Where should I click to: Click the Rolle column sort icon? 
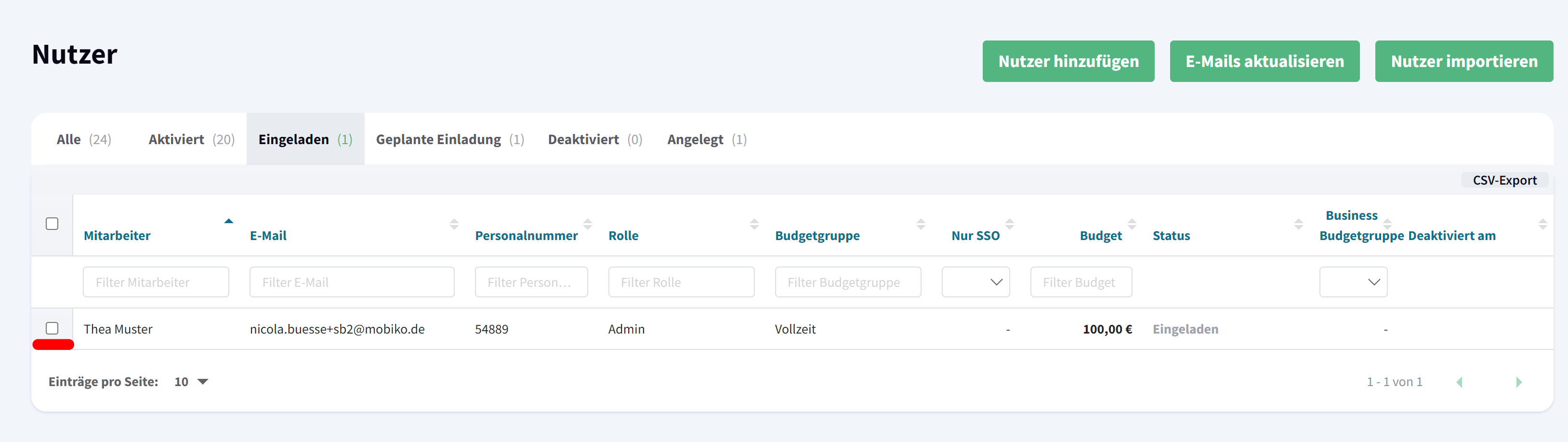pyautogui.click(x=754, y=224)
